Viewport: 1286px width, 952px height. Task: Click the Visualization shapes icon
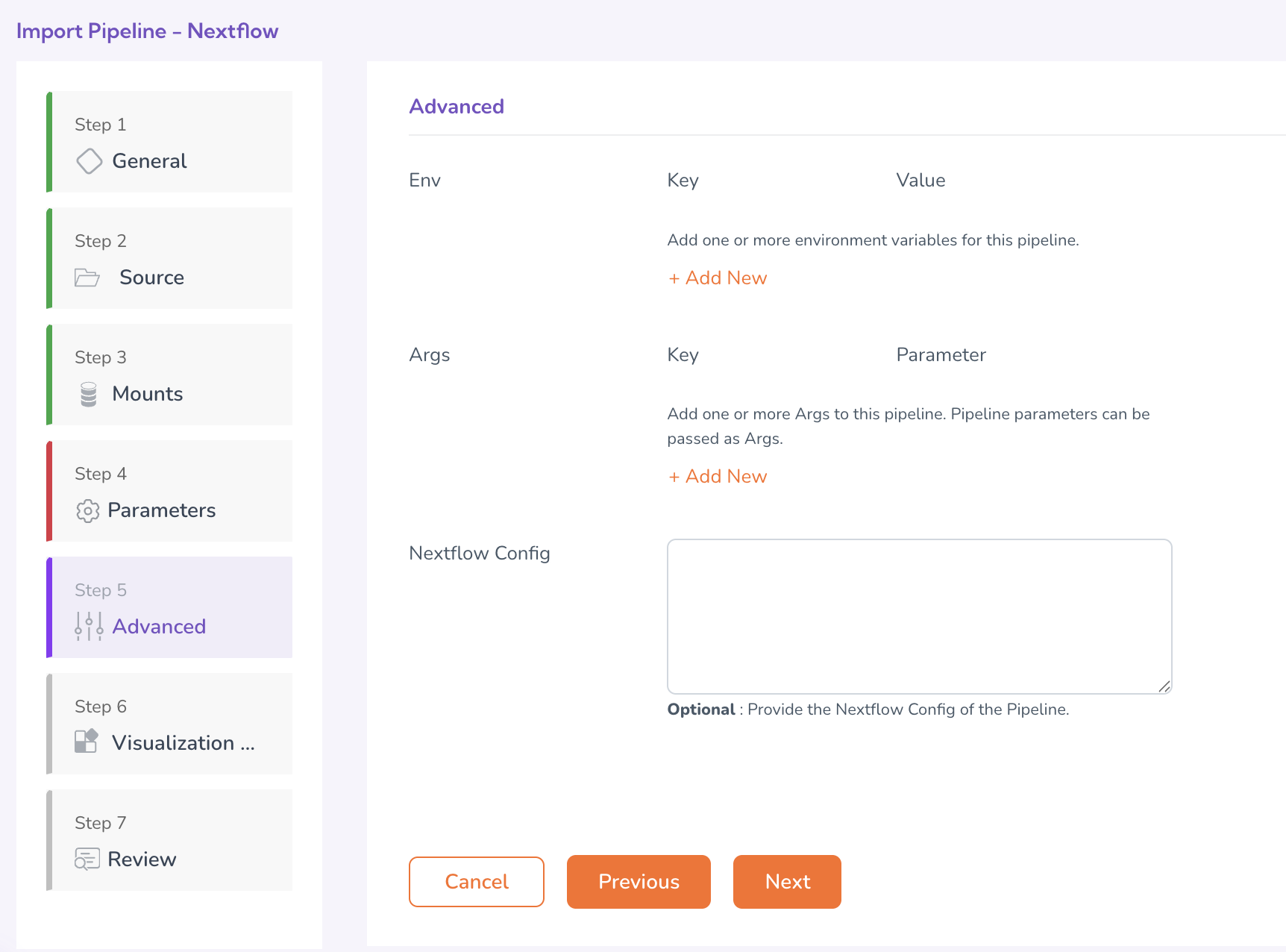click(x=87, y=741)
